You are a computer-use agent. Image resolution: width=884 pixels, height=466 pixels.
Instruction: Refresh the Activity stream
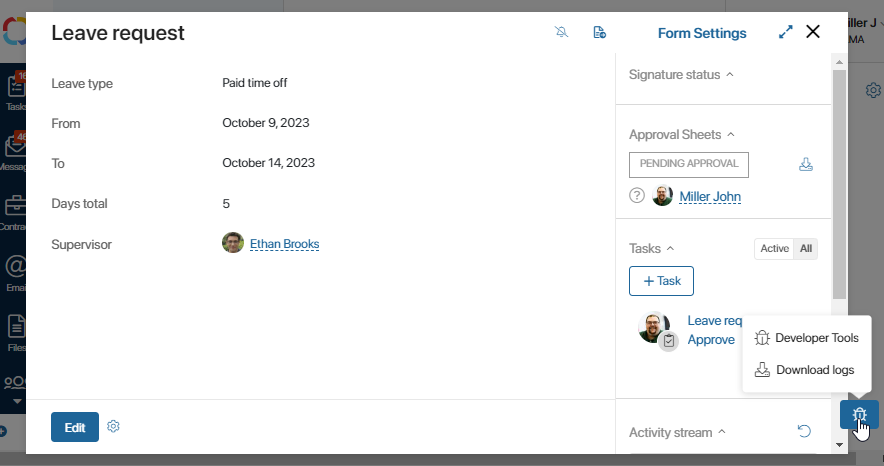805,431
